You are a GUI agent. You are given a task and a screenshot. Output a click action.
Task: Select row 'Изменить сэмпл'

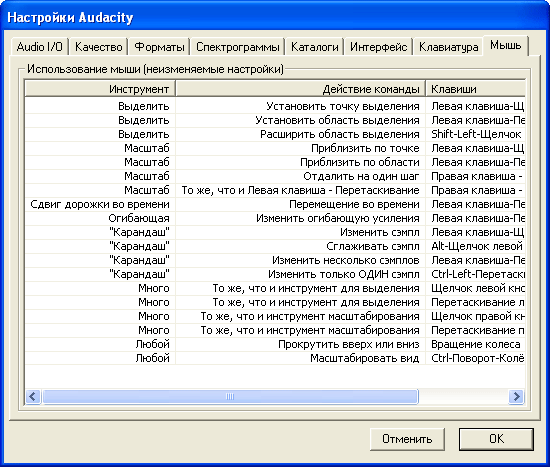coord(275,232)
